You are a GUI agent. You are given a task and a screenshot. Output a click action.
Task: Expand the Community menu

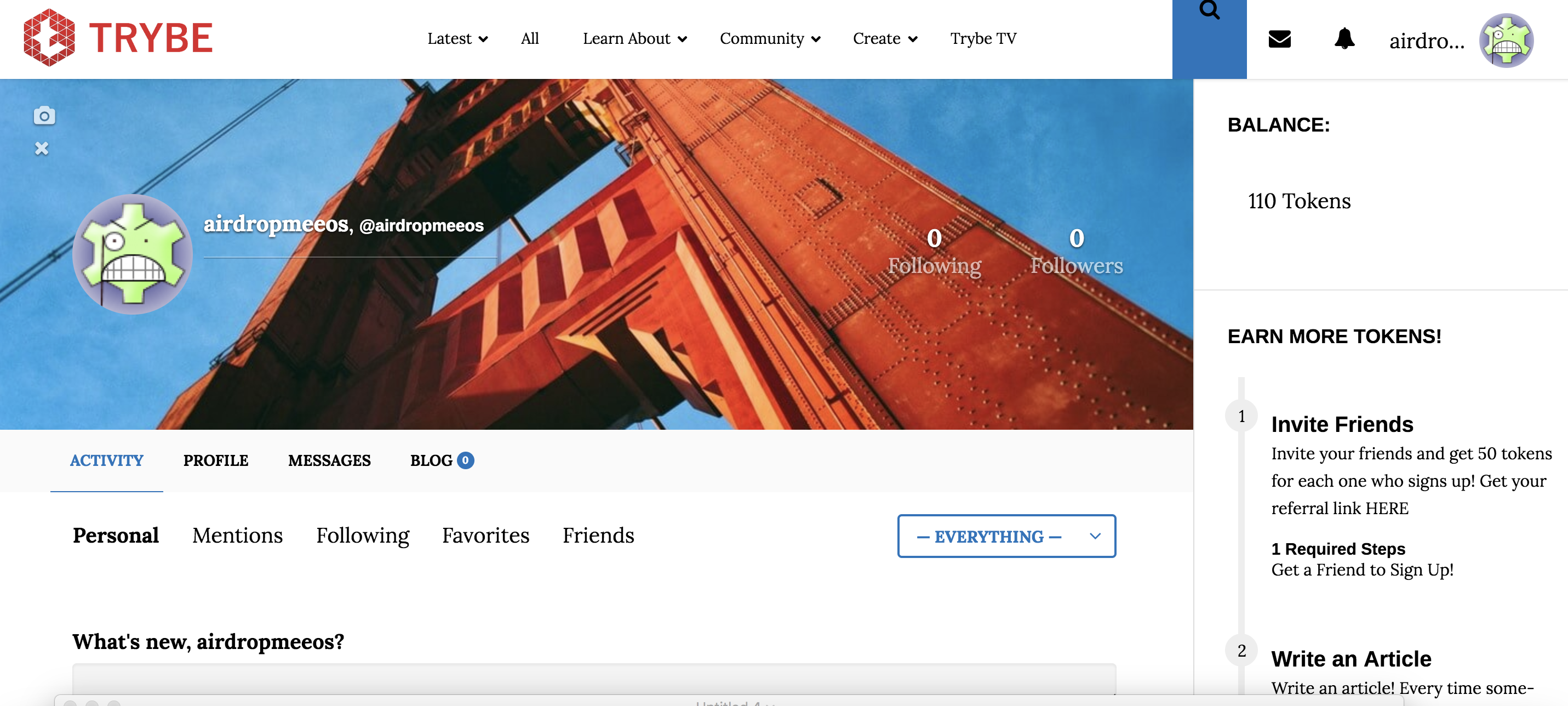tap(770, 39)
